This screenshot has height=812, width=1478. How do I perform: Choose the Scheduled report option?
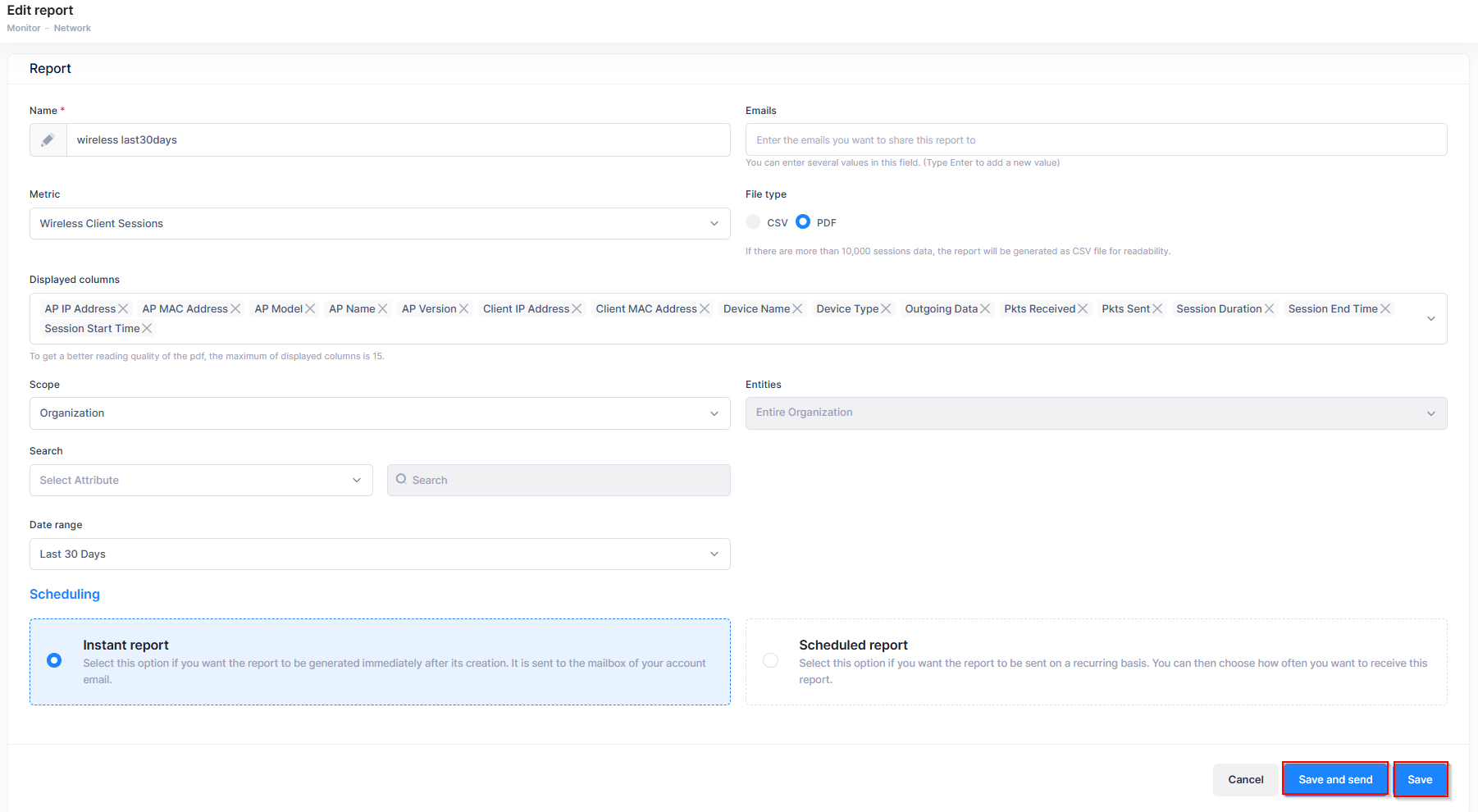[x=770, y=661]
